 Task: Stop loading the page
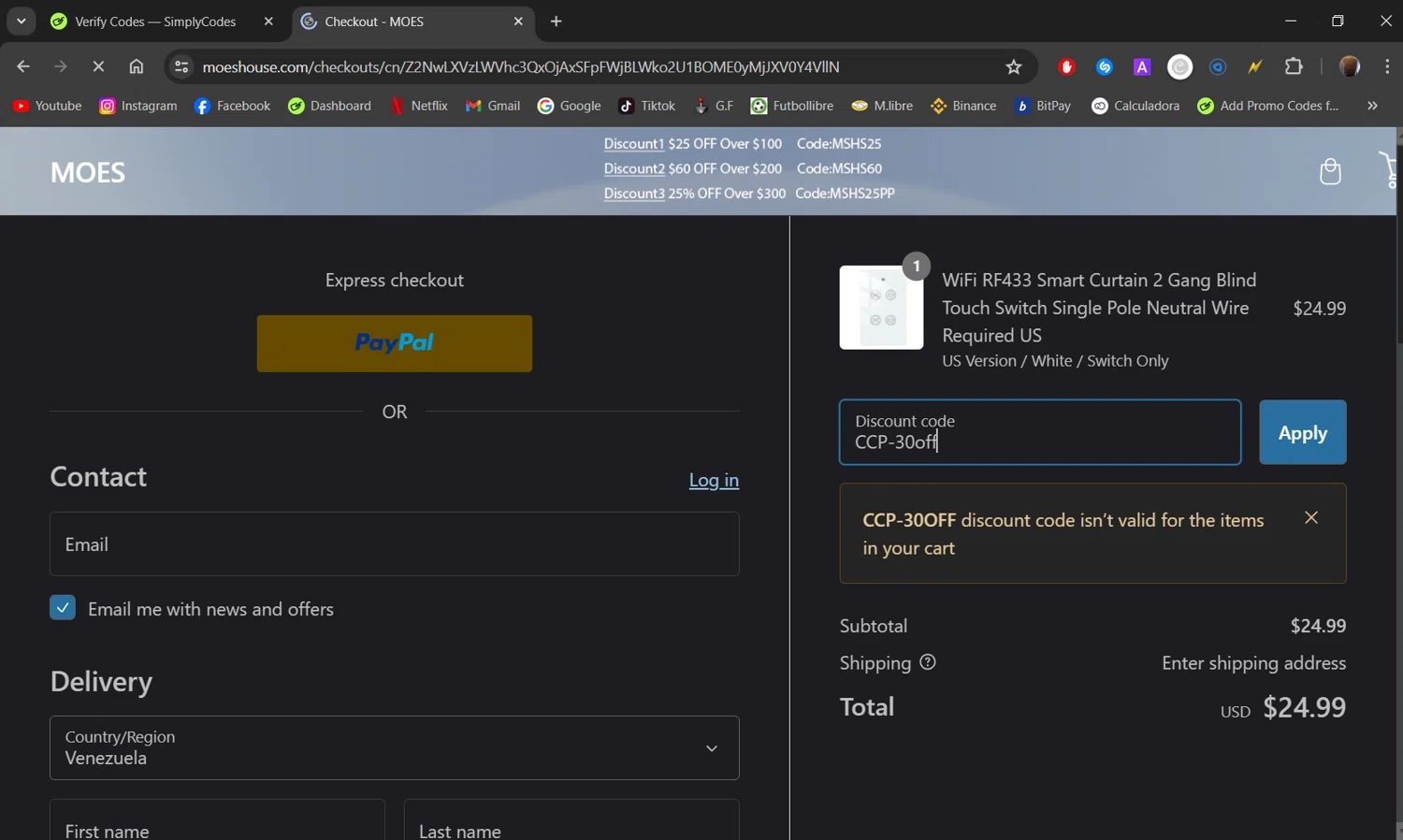98,66
